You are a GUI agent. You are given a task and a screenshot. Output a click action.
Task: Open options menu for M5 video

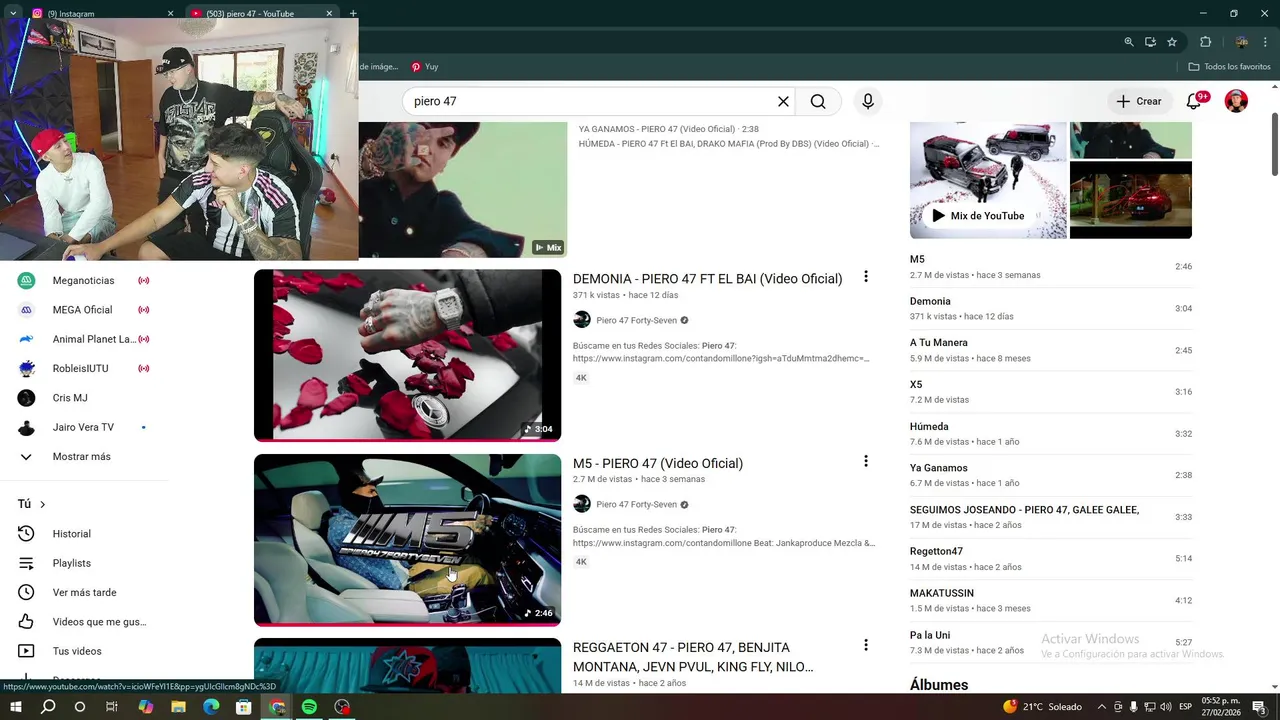click(866, 461)
